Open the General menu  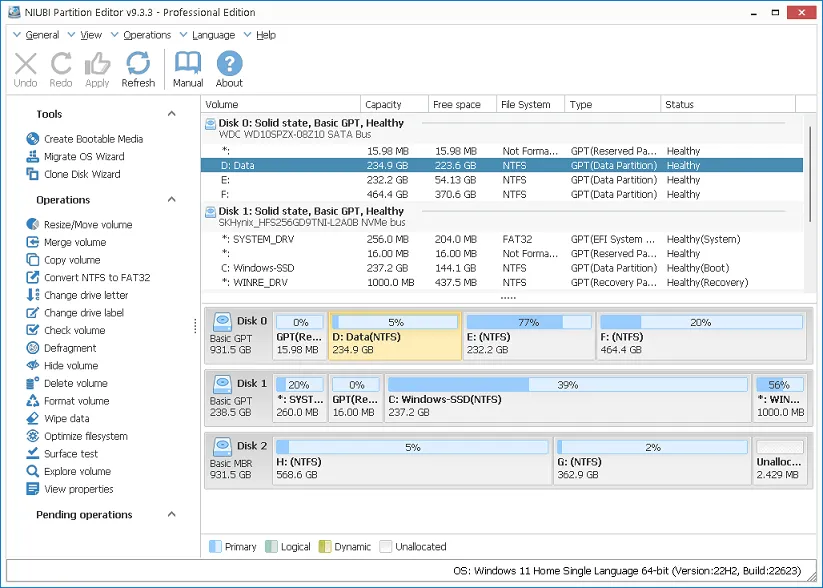tap(42, 35)
